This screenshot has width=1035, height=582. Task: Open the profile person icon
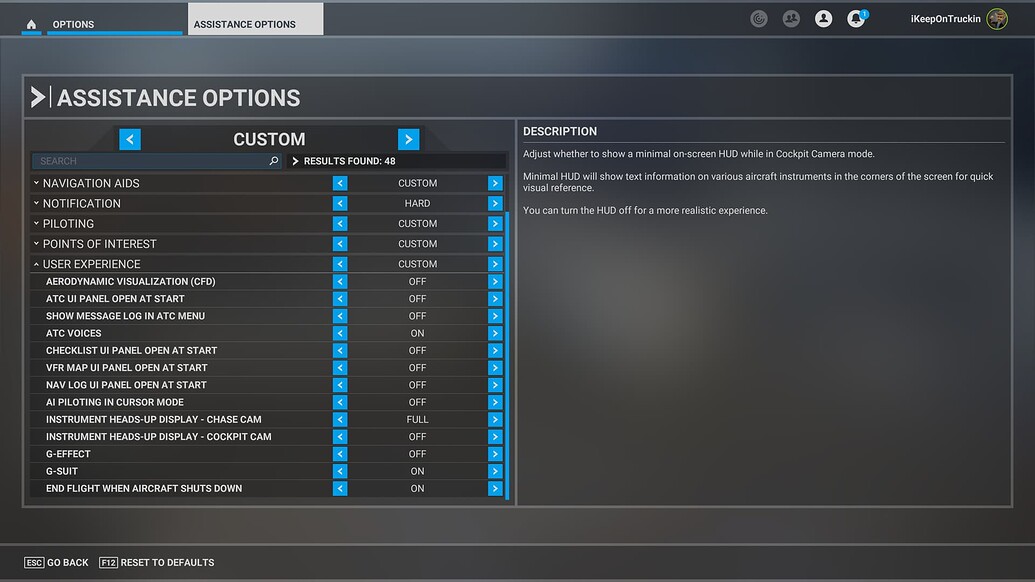pyautogui.click(x=823, y=18)
